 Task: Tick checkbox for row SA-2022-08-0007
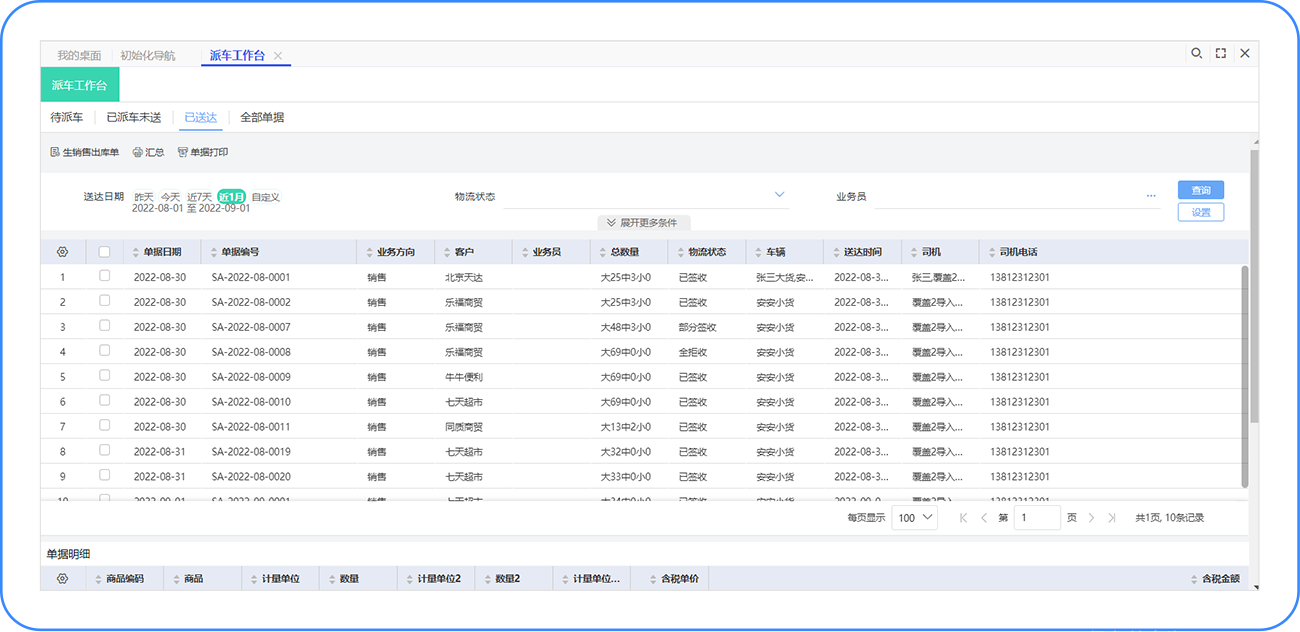click(x=104, y=326)
